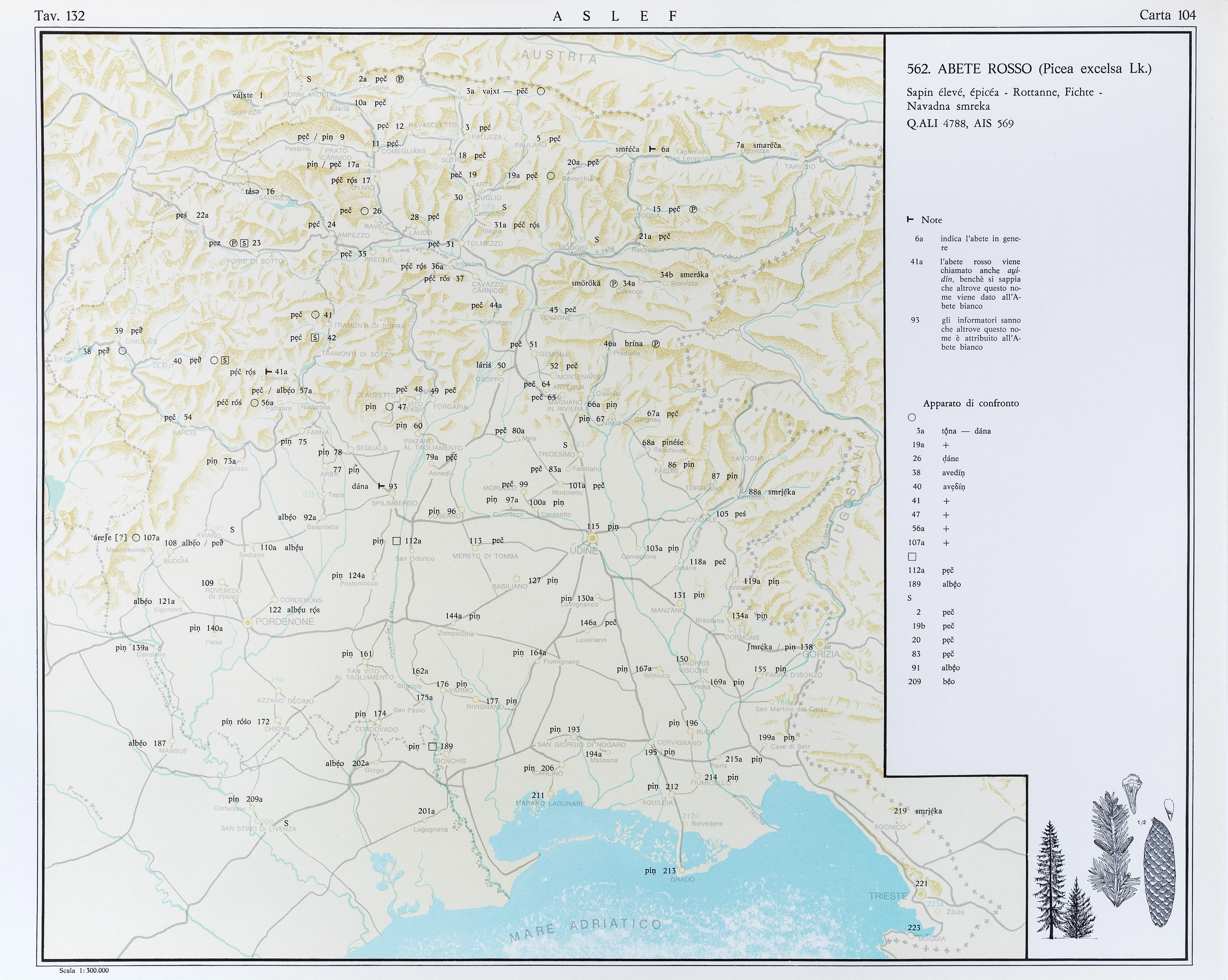Click the square symbol in legend list

(x=912, y=556)
